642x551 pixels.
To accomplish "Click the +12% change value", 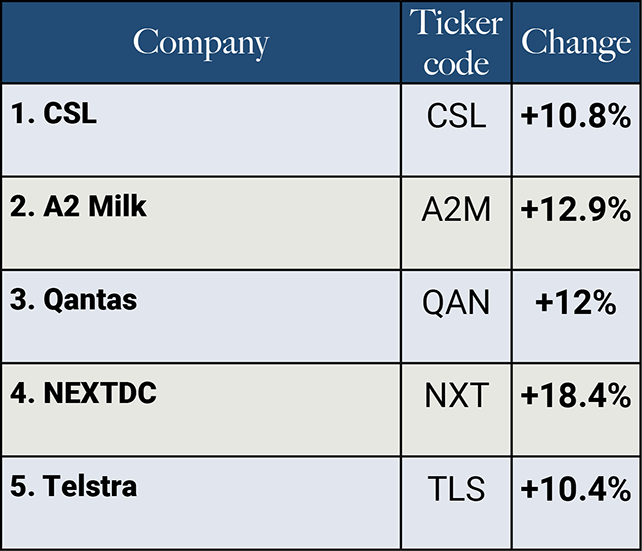I will (576, 303).
